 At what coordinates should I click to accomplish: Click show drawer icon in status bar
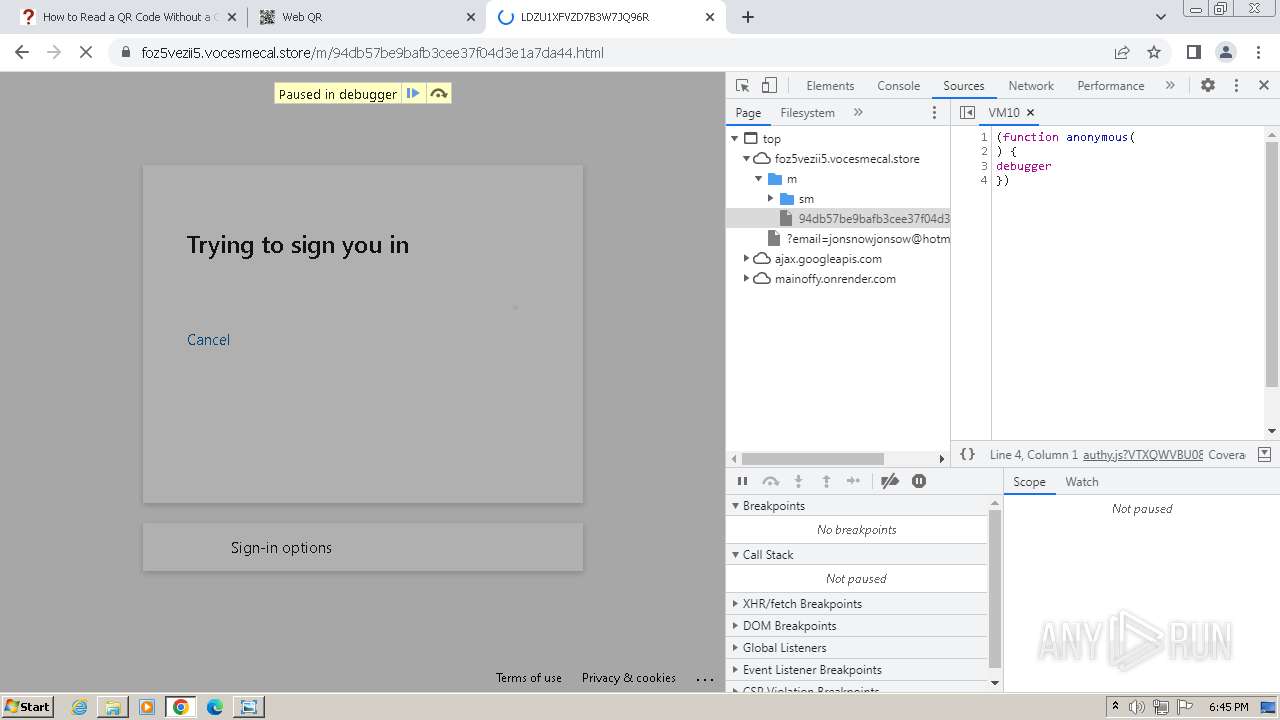1264,454
